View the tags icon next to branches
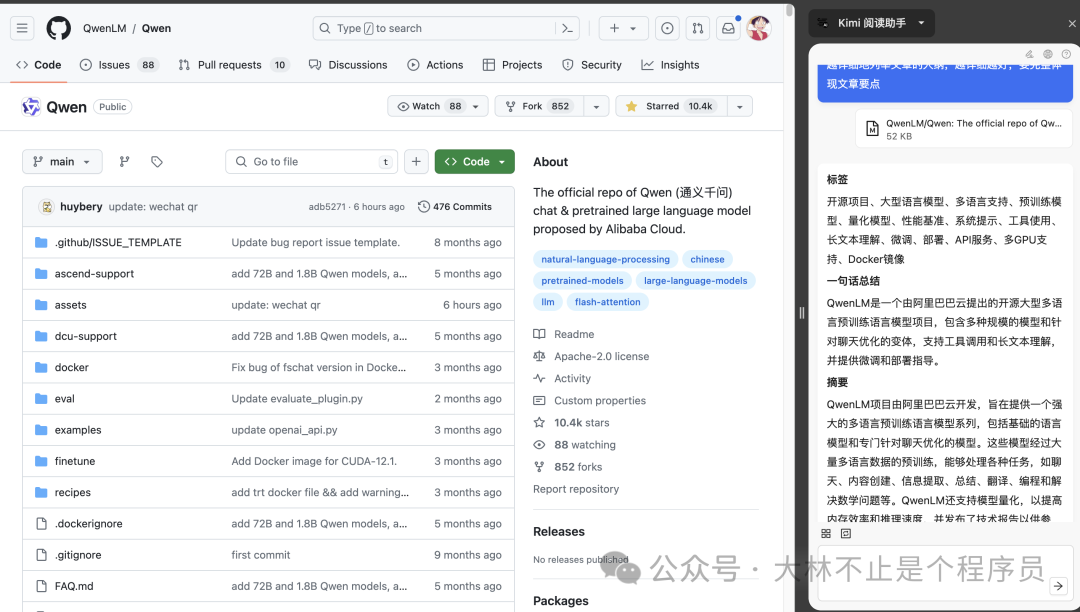The height and width of the screenshot is (612, 1080). pos(157,161)
